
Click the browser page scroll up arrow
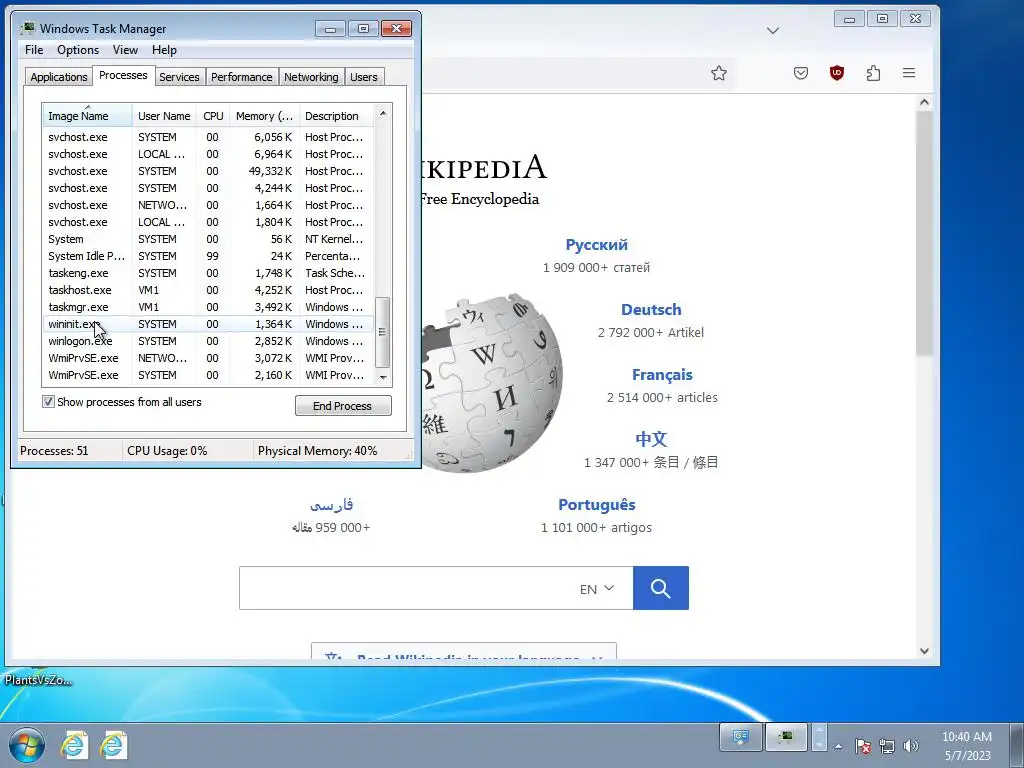924,103
